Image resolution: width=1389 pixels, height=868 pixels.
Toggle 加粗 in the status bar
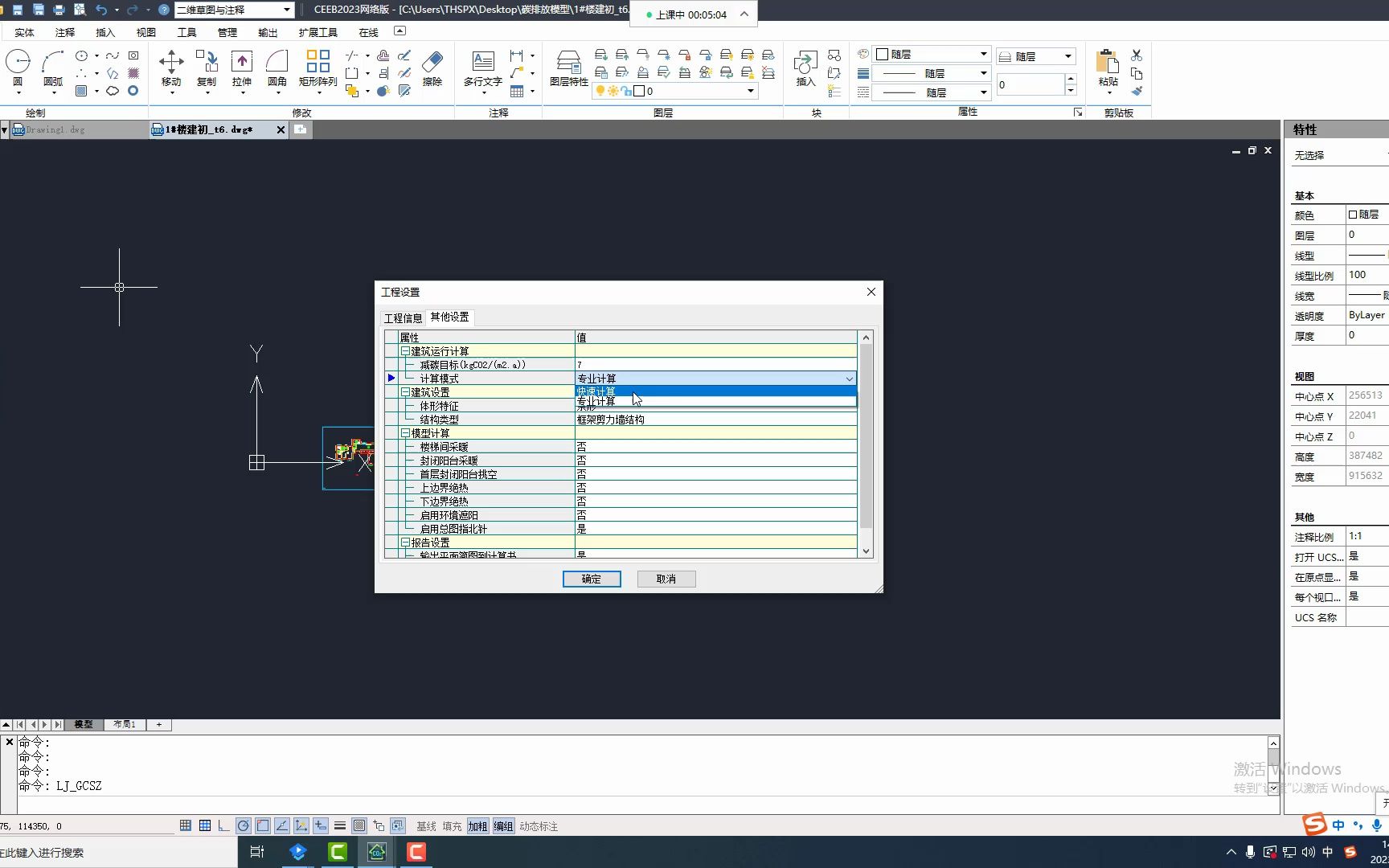pos(477,826)
